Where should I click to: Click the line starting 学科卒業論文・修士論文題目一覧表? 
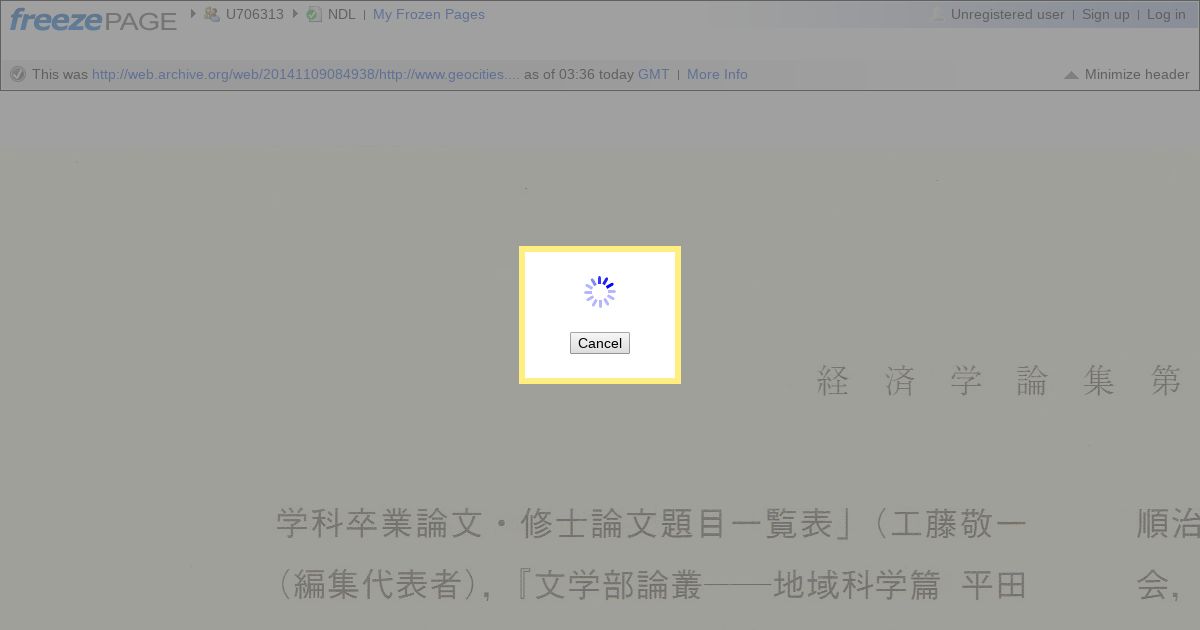652,524
